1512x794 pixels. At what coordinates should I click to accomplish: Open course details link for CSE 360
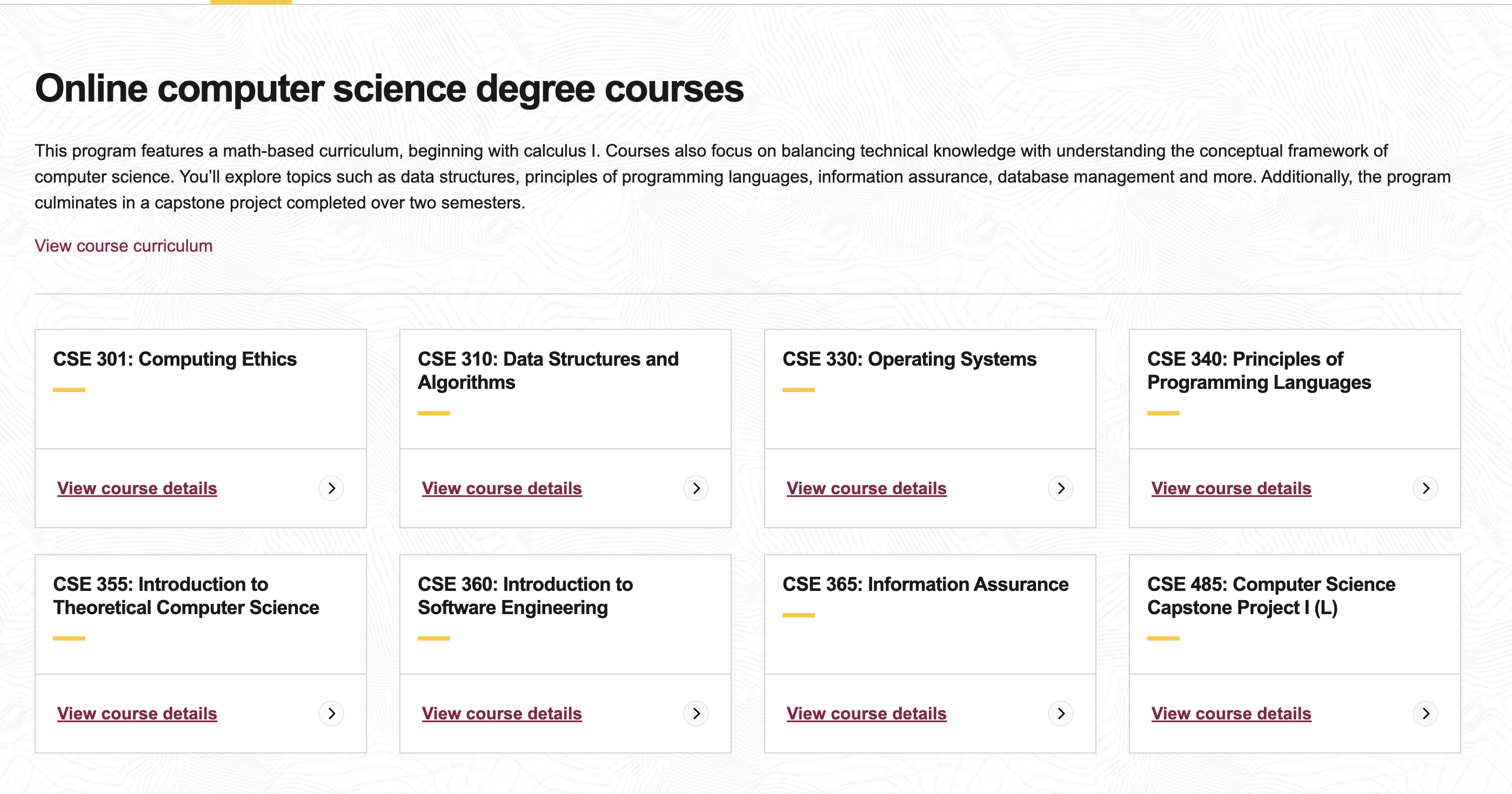pos(501,714)
